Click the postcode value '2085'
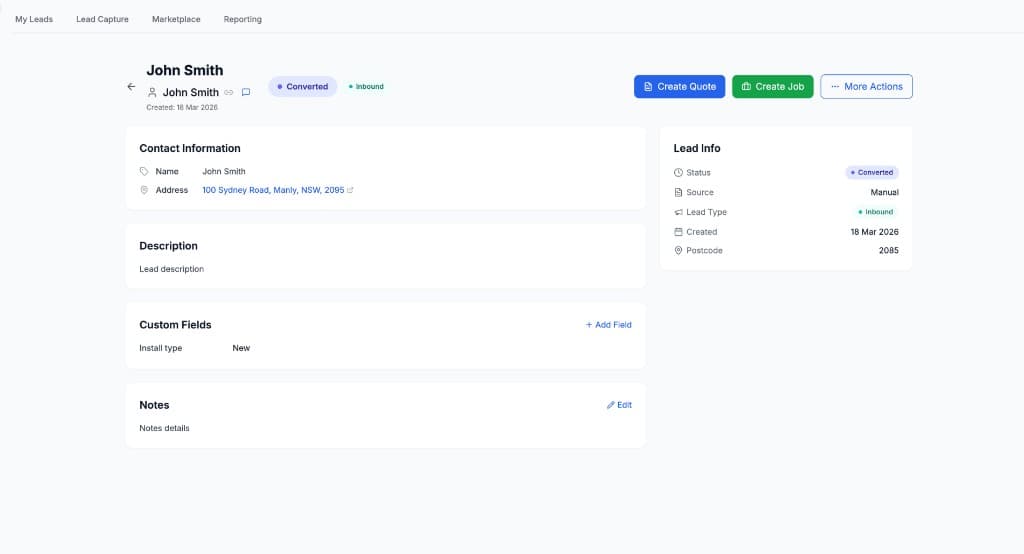This screenshot has width=1024, height=554. click(888, 250)
